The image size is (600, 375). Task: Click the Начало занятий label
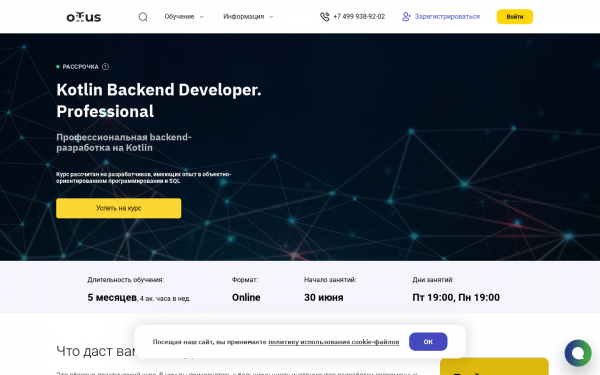[x=330, y=280]
